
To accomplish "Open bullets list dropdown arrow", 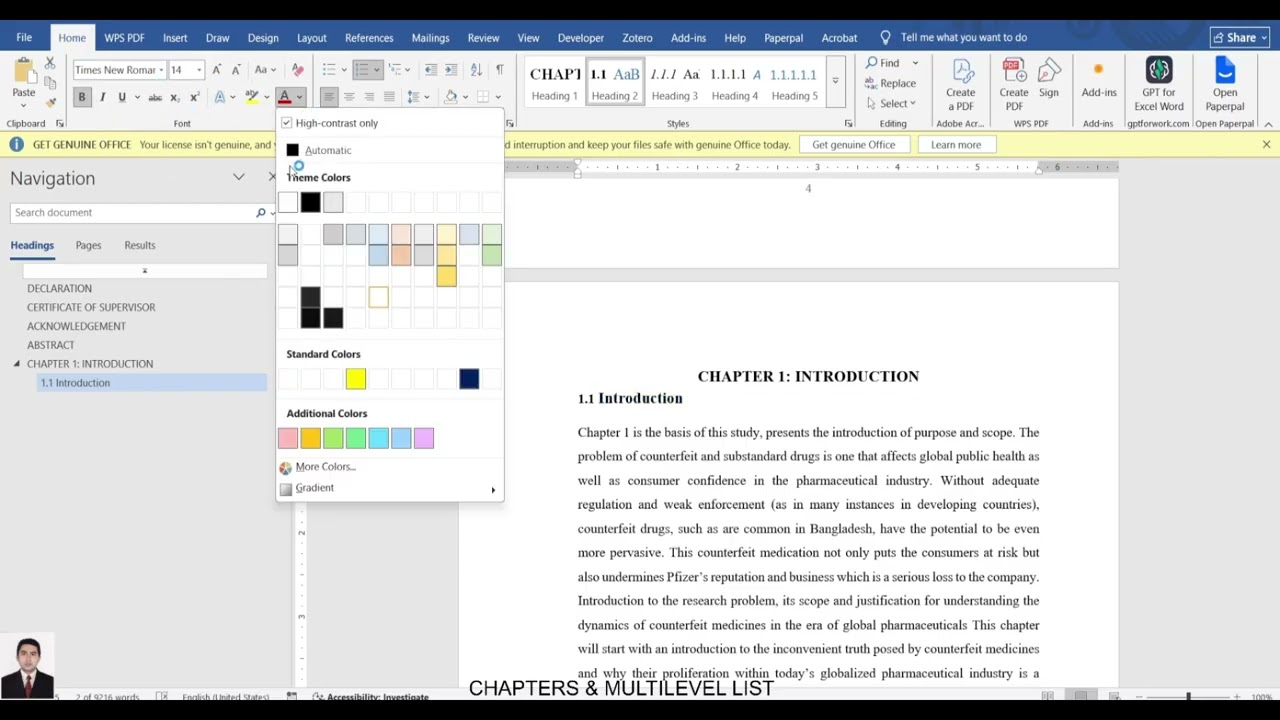I will tap(344, 70).
